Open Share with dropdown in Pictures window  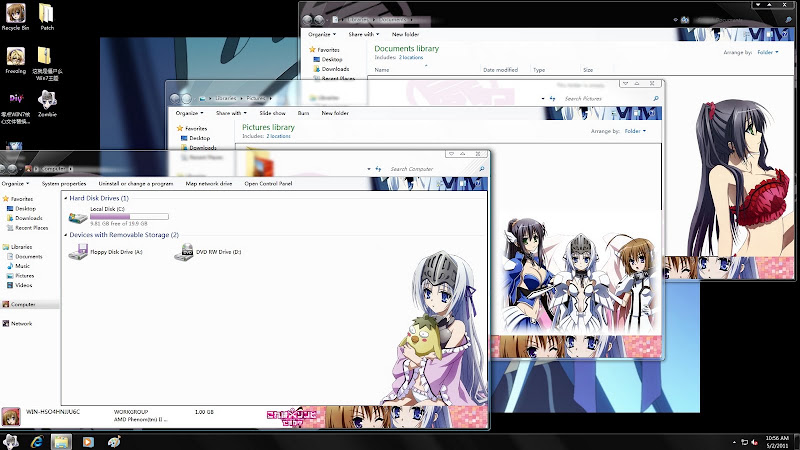[231, 113]
